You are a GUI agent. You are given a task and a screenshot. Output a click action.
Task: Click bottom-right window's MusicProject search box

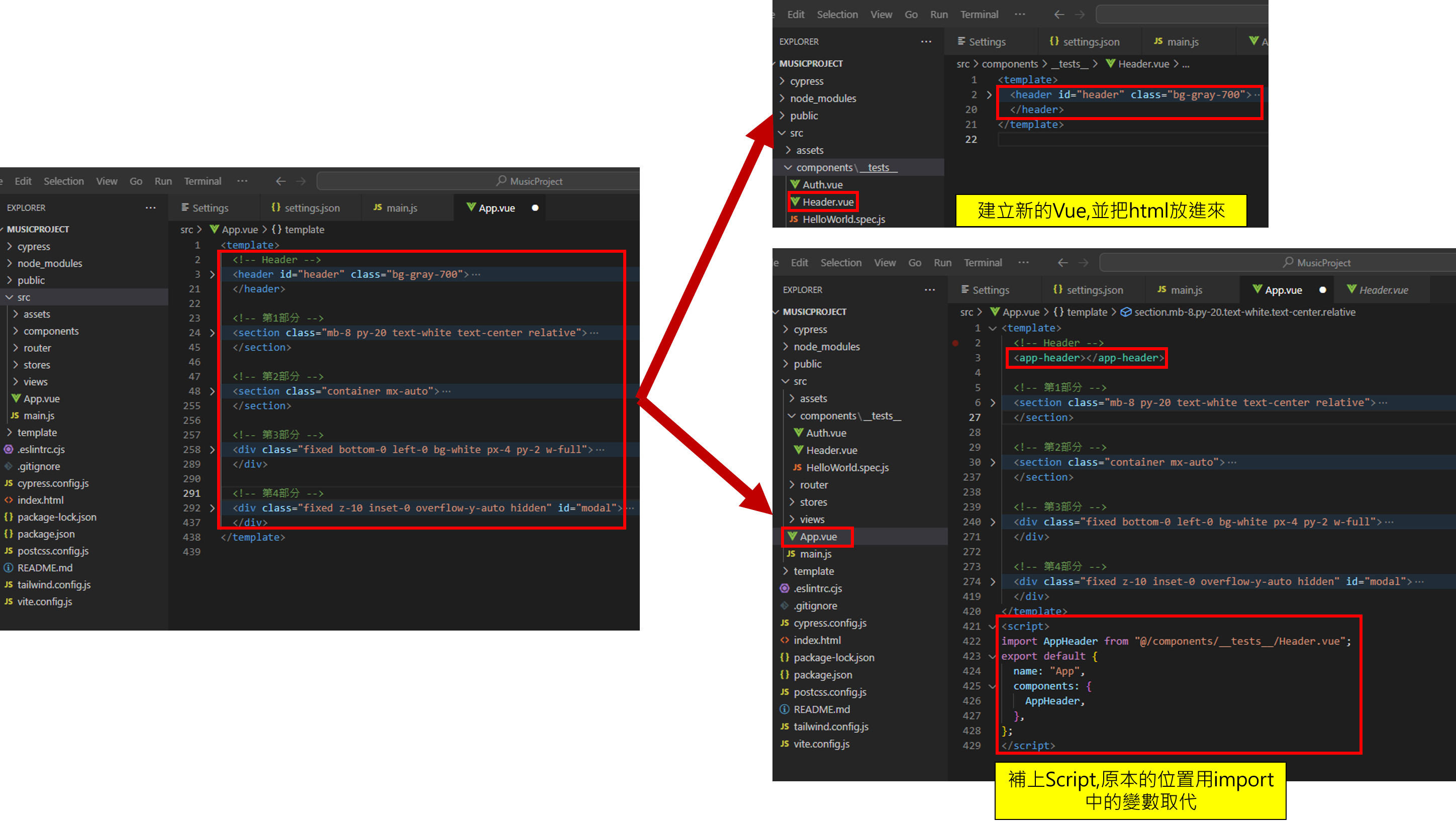click(1278, 263)
